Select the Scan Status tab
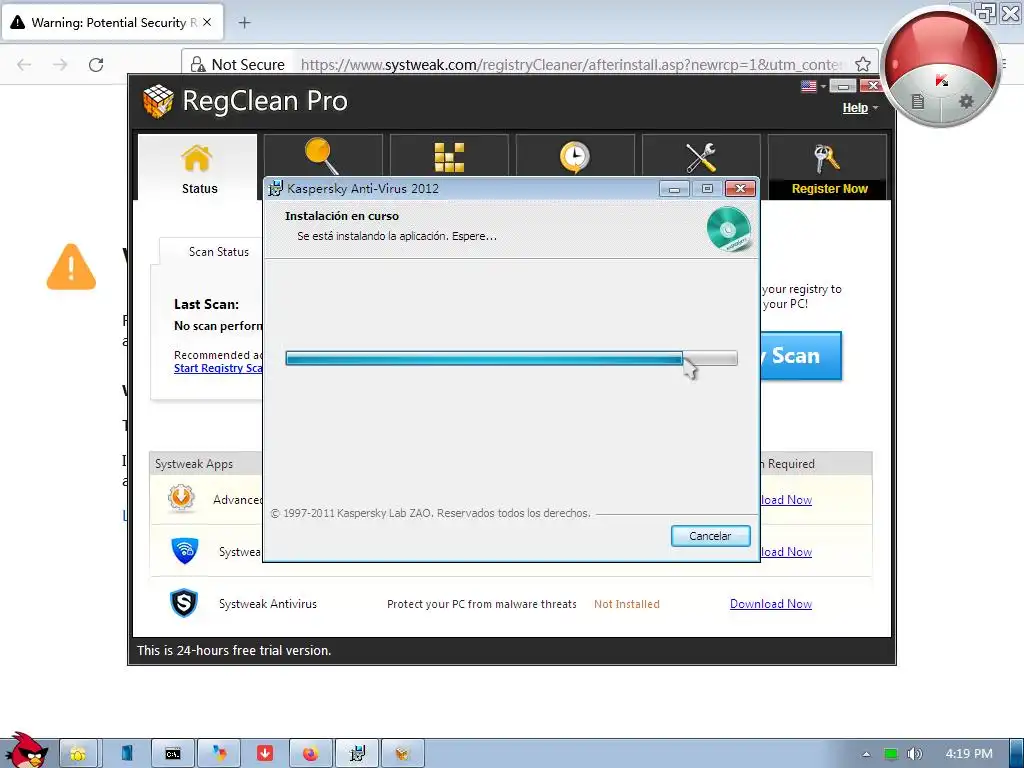The height and width of the screenshot is (768, 1024). click(219, 251)
